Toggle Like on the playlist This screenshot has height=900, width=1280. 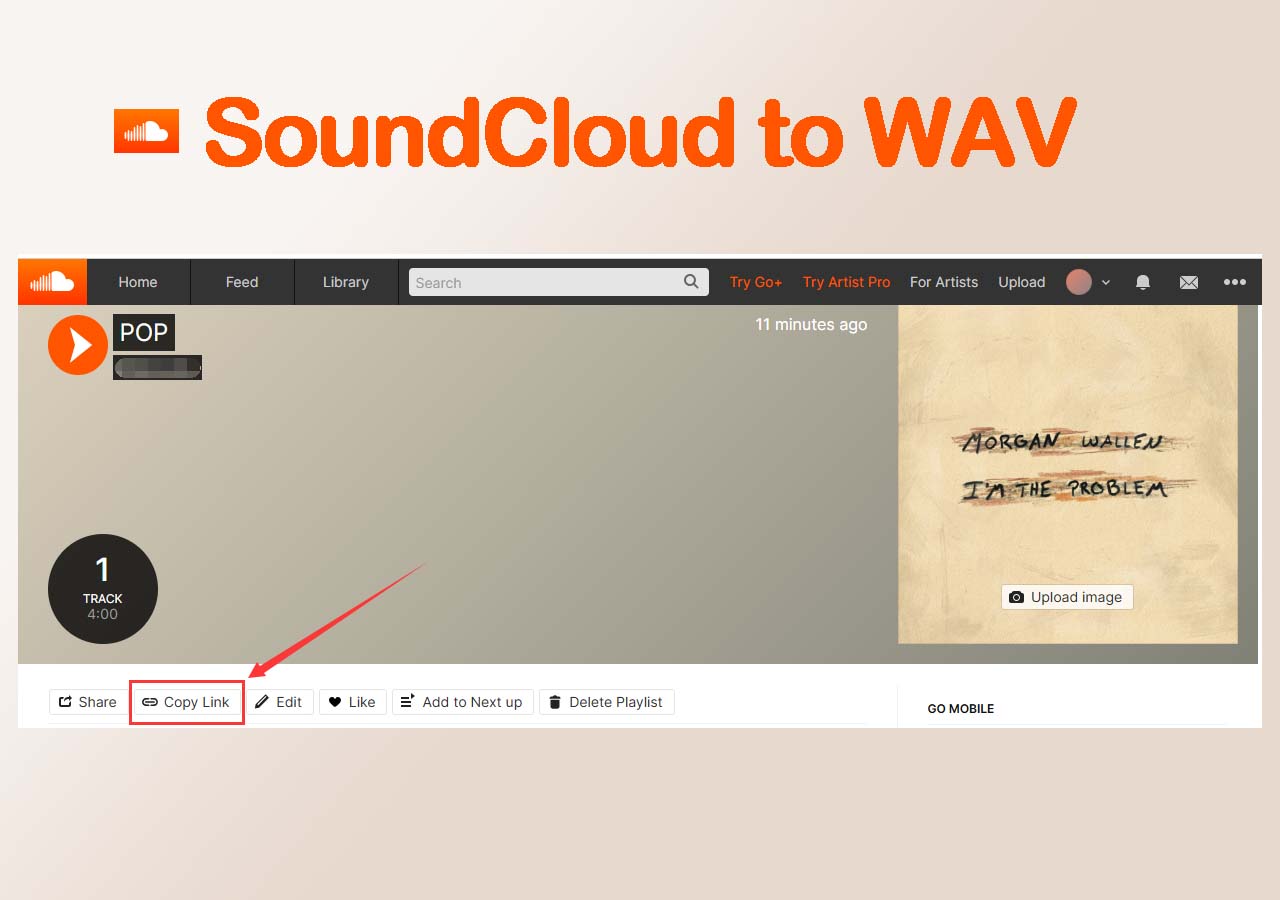(x=353, y=702)
